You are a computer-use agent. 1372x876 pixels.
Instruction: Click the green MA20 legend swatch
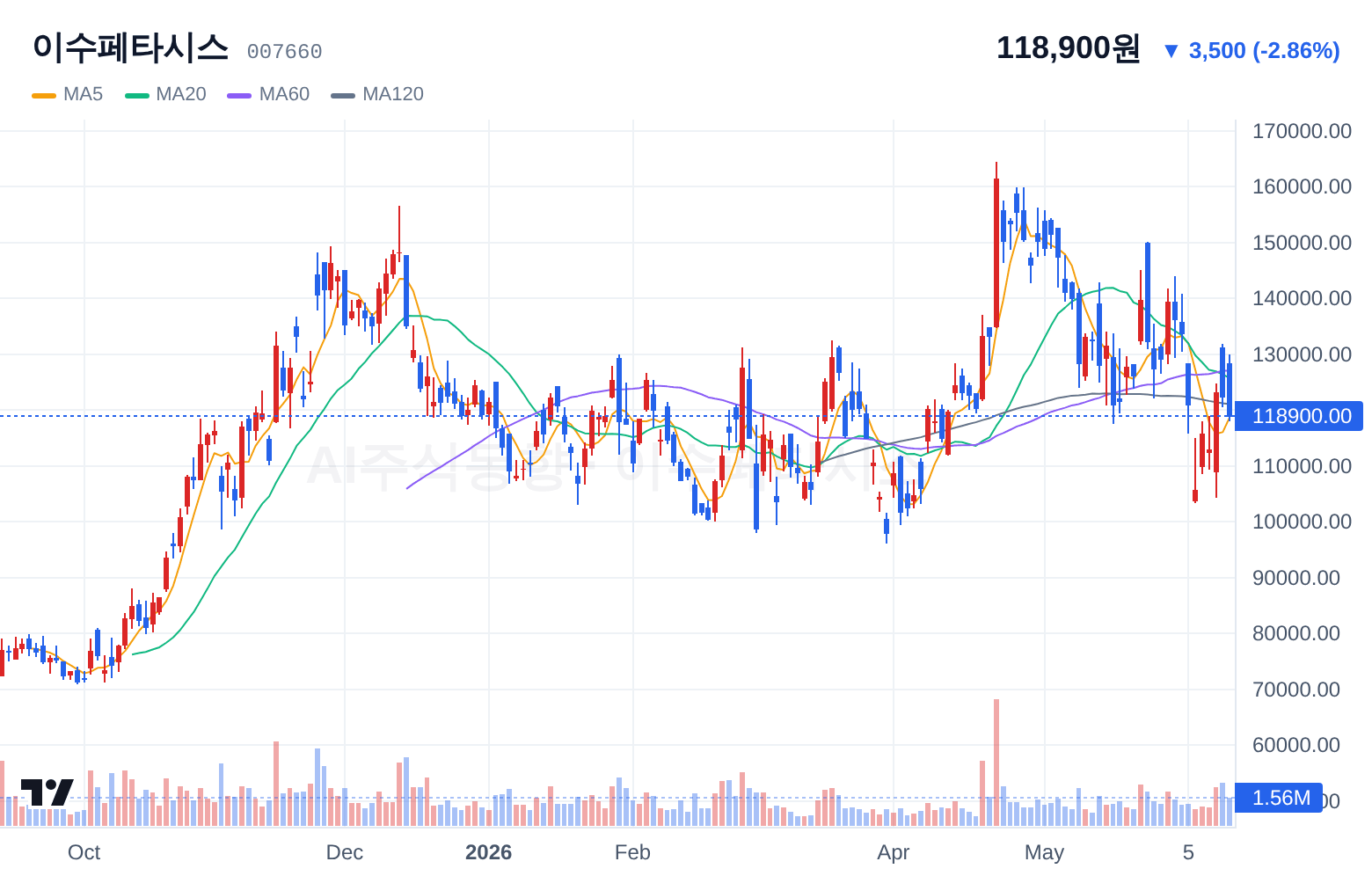click(137, 95)
